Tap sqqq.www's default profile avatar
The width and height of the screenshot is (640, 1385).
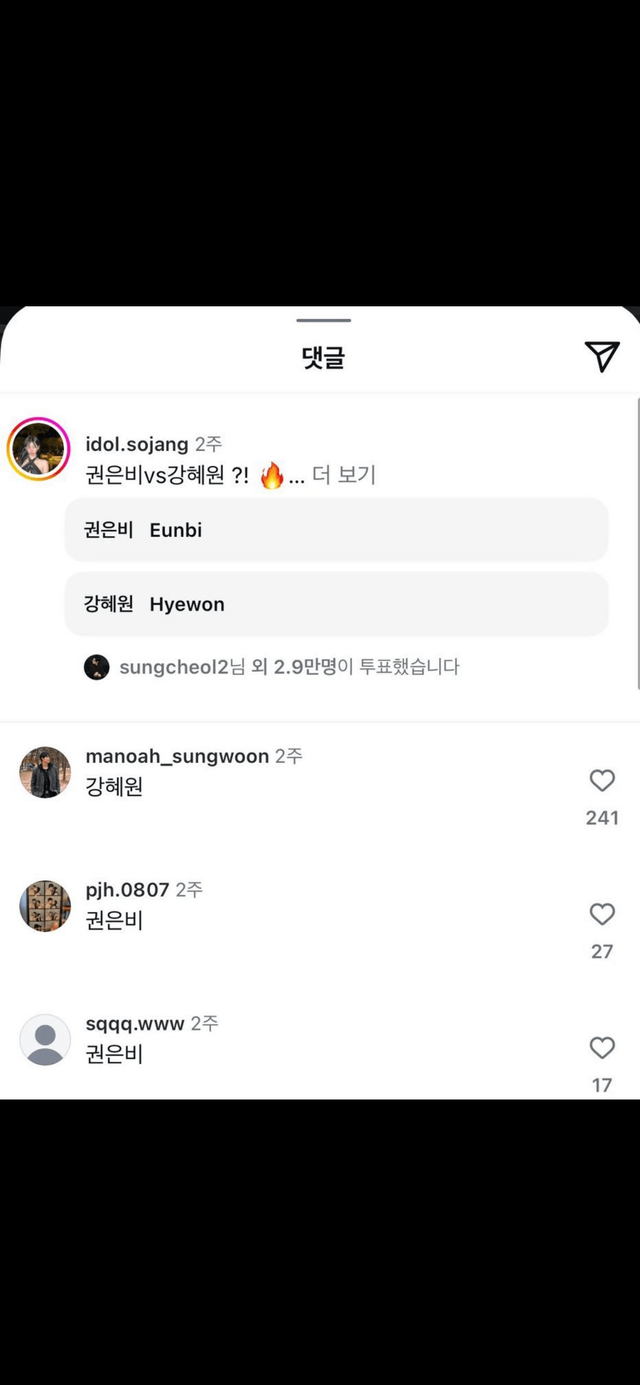(45, 1040)
